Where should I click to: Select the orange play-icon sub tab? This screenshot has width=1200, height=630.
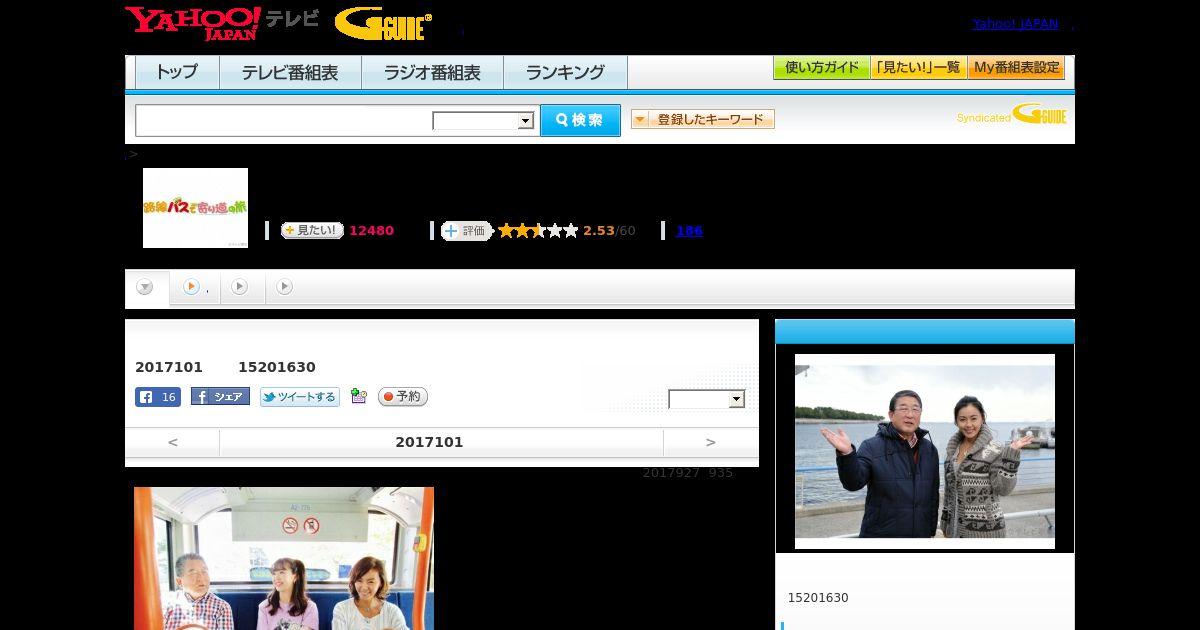(x=194, y=288)
